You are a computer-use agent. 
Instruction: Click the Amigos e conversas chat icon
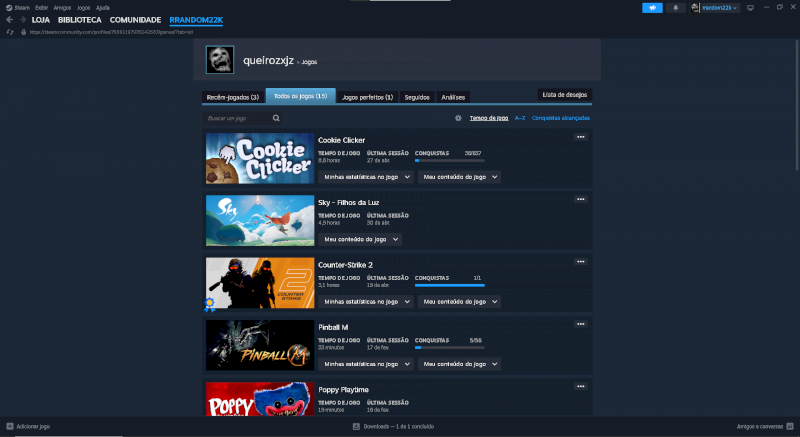tap(790, 426)
